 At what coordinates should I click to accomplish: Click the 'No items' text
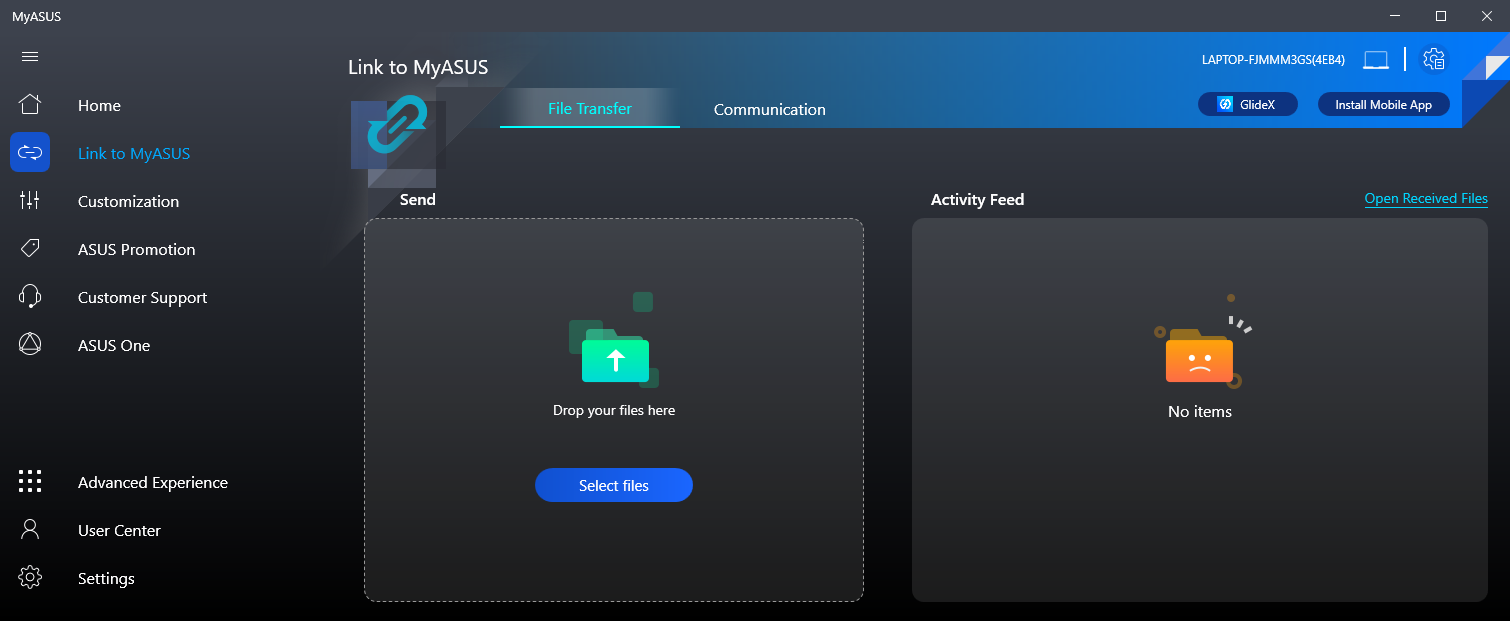tap(1200, 411)
